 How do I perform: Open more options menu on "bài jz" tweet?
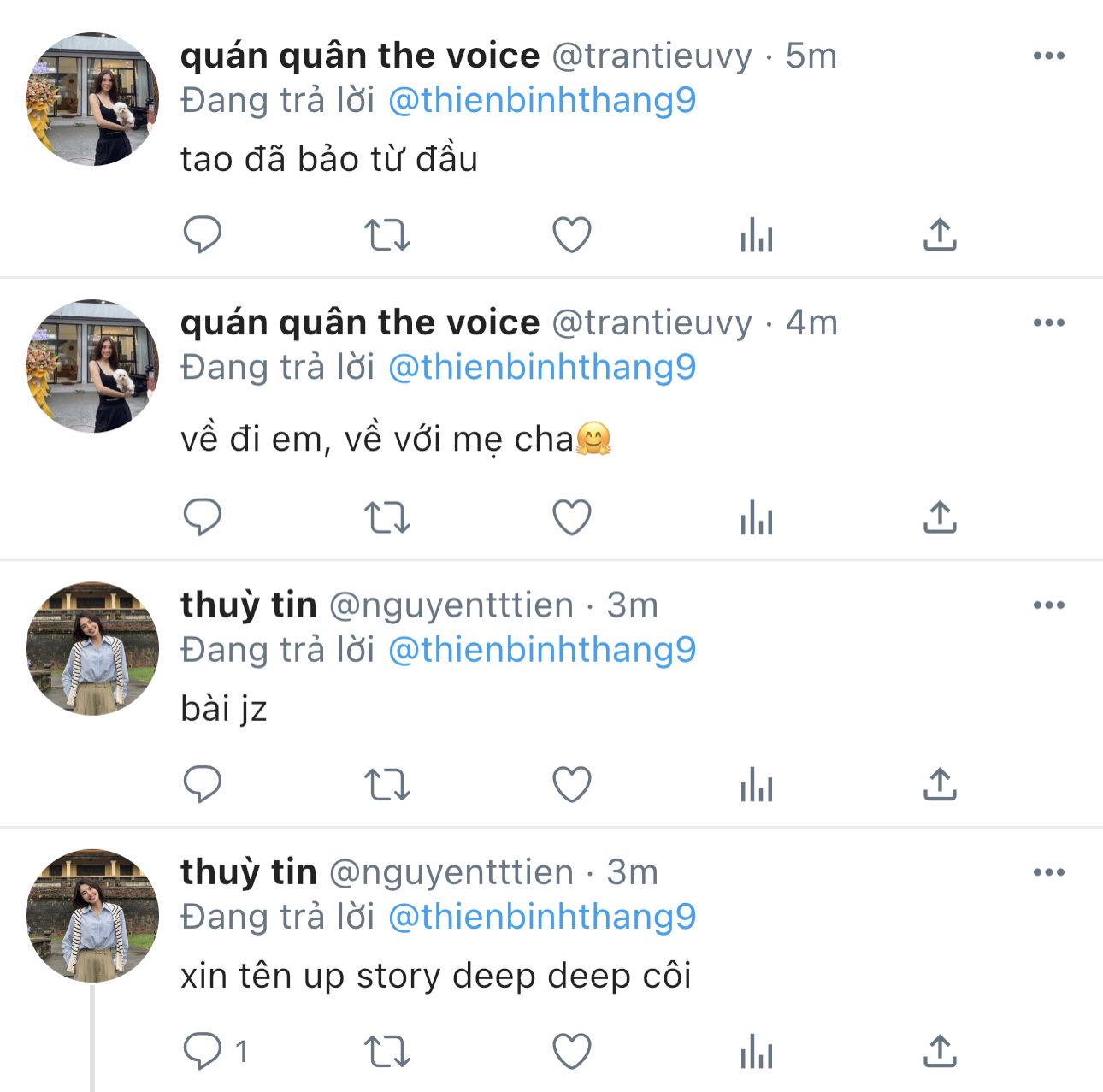[x=1048, y=605]
